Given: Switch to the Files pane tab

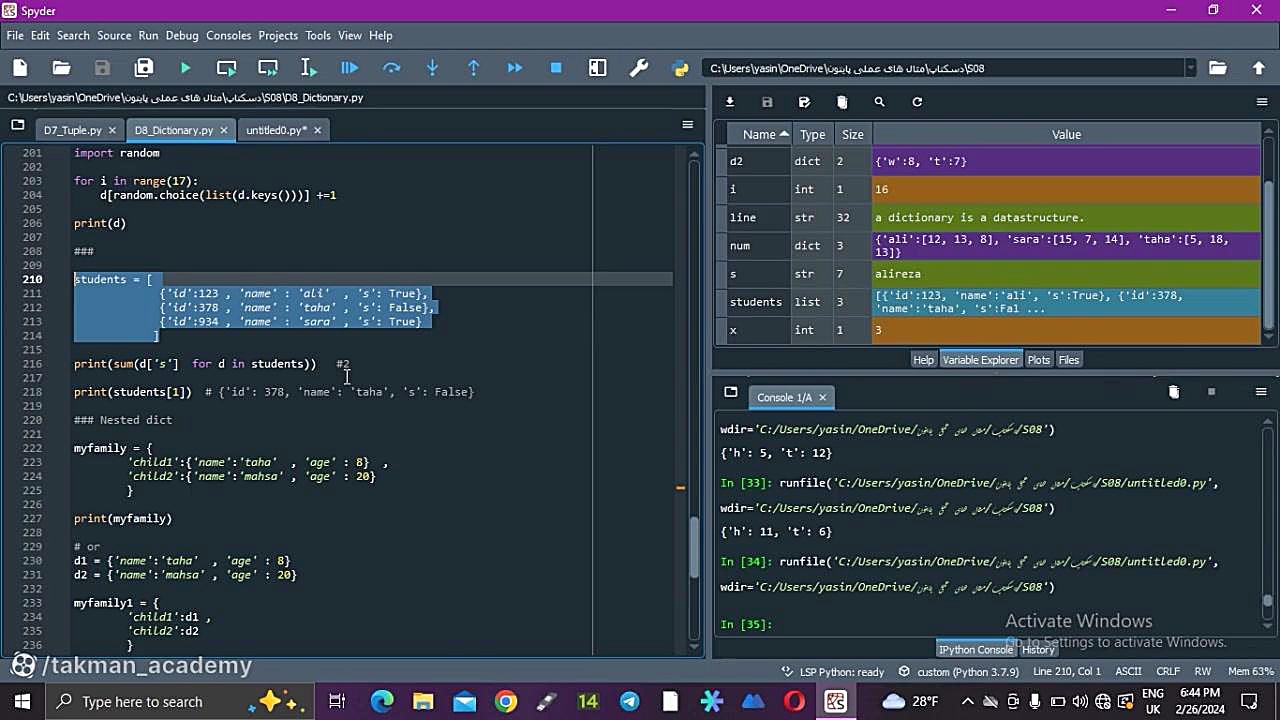Looking at the screenshot, I should click(x=1069, y=360).
